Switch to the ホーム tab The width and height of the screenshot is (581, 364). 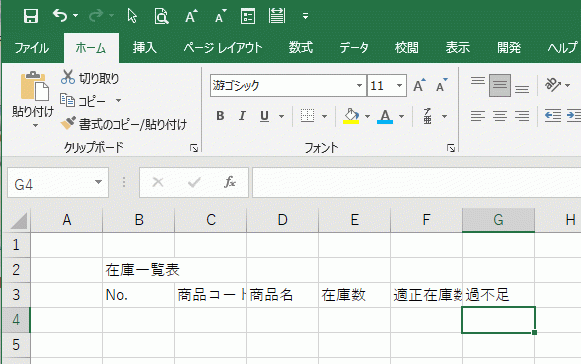click(x=91, y=48)
